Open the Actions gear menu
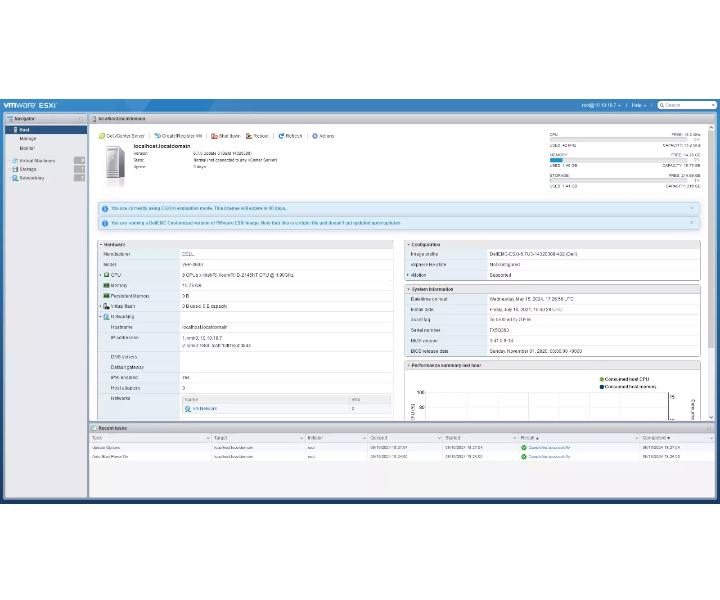The image size is (720, 600). (x=315, y=136)
